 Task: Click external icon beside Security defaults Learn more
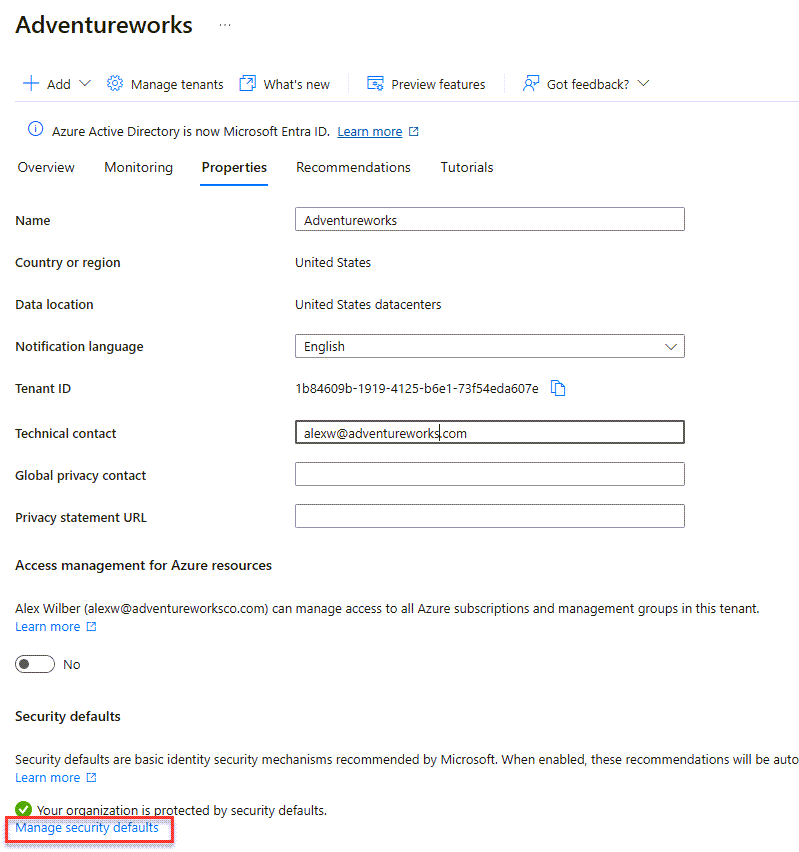click(91, 778)
